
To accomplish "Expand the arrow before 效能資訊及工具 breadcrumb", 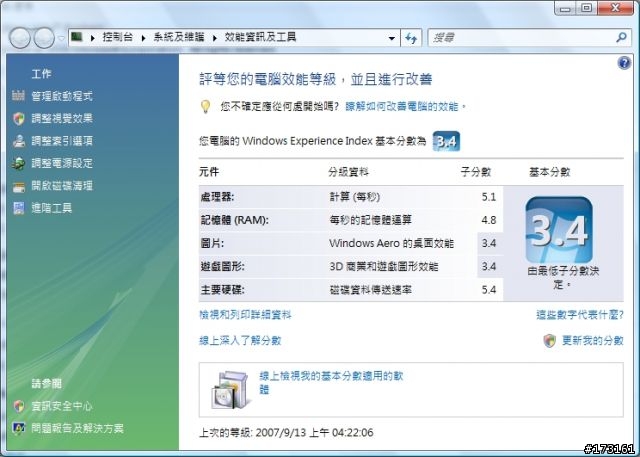I will [x=215, y=38].
